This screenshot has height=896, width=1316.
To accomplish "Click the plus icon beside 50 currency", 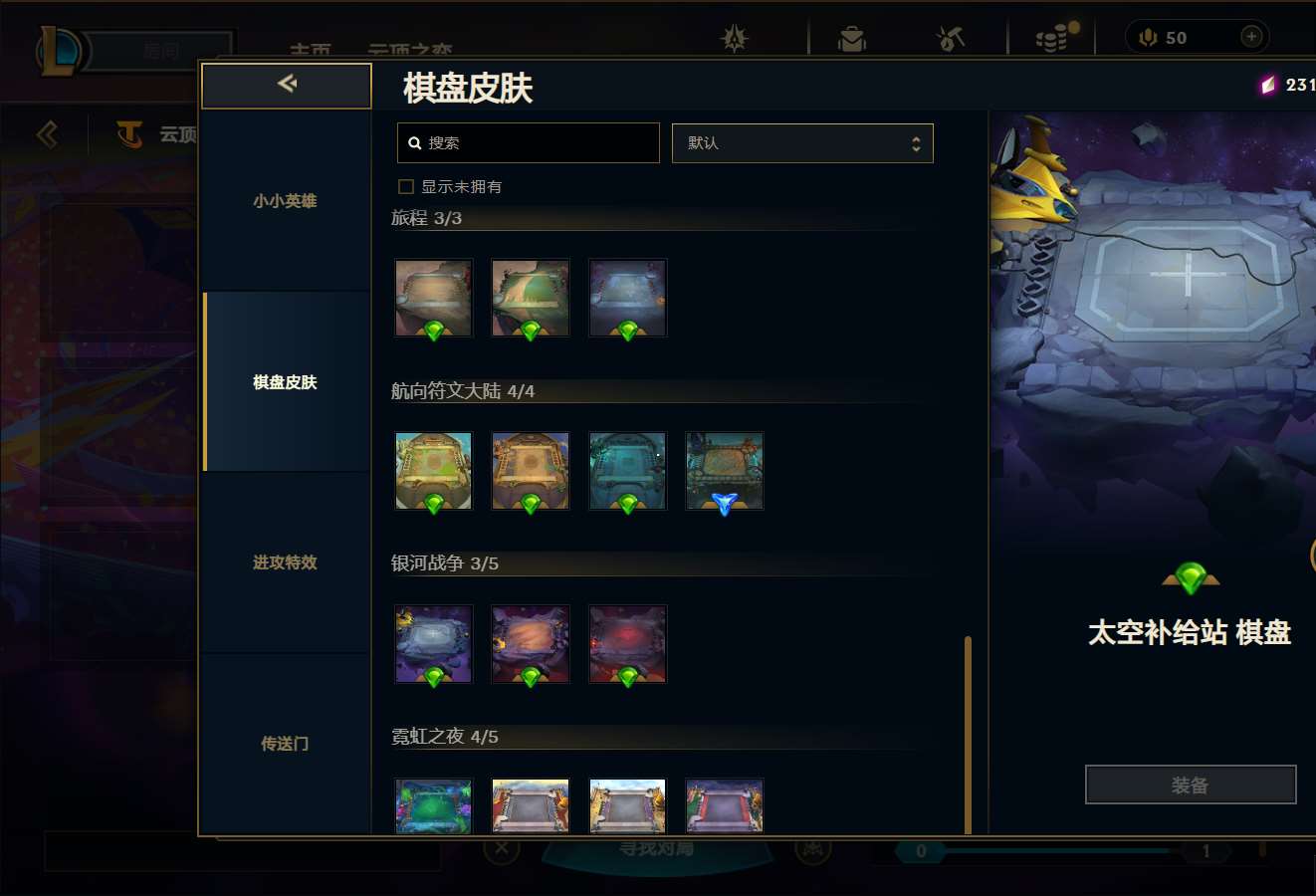I will (1251, 37).
